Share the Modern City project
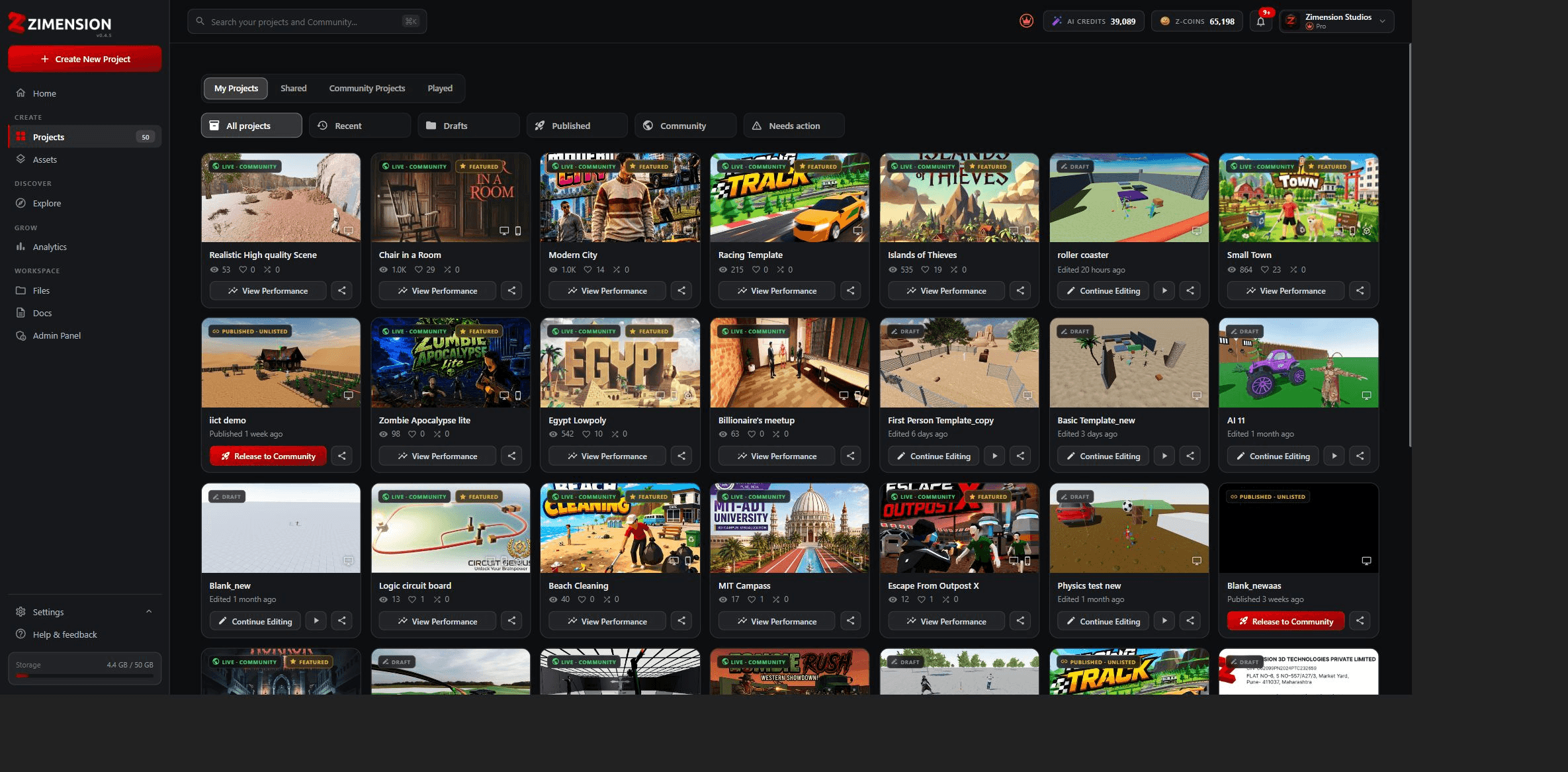This screenshot has height=772, width=1568. (x=681, y=290)
